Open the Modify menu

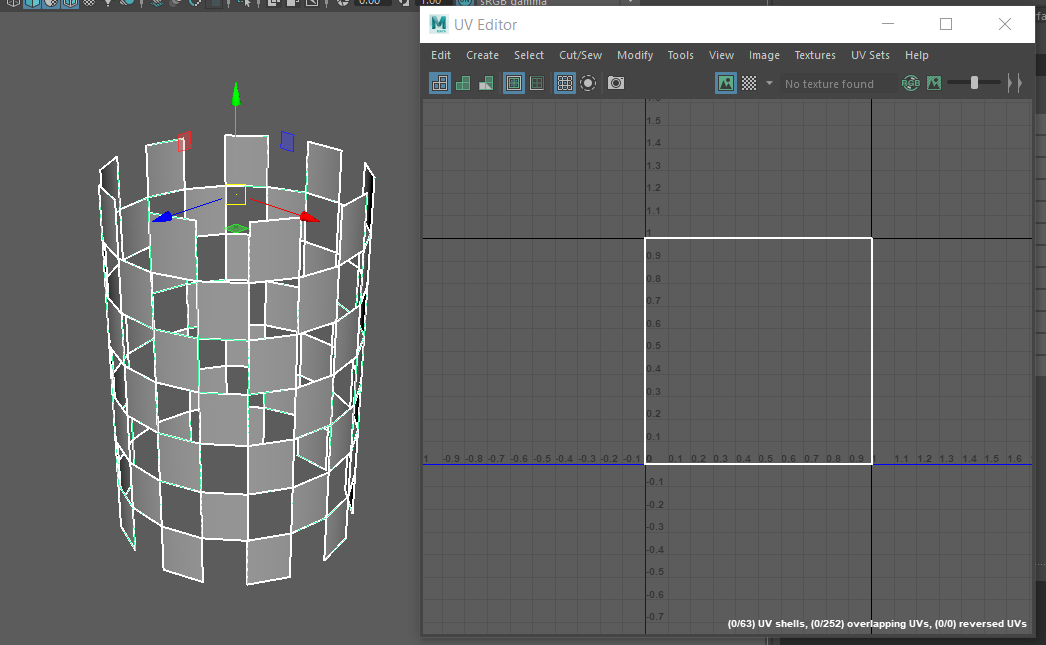pyautogui.click(x=635, y=55)
